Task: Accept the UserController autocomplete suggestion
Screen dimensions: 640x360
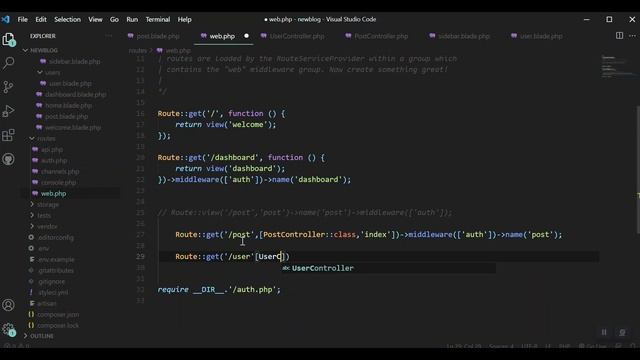Action: tap(388, 268)
